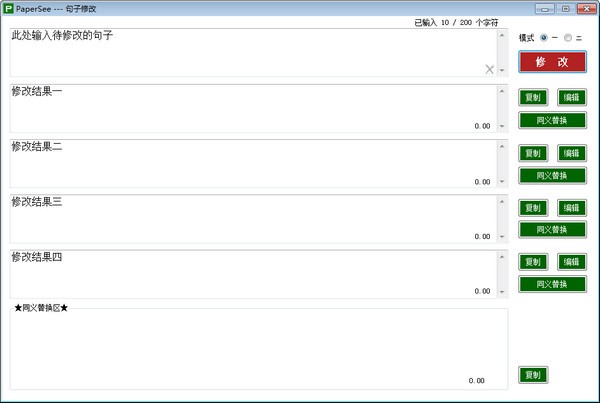Click 同义替换 button for result one
This screenshot has width=600, height=403.
(551, 120)
